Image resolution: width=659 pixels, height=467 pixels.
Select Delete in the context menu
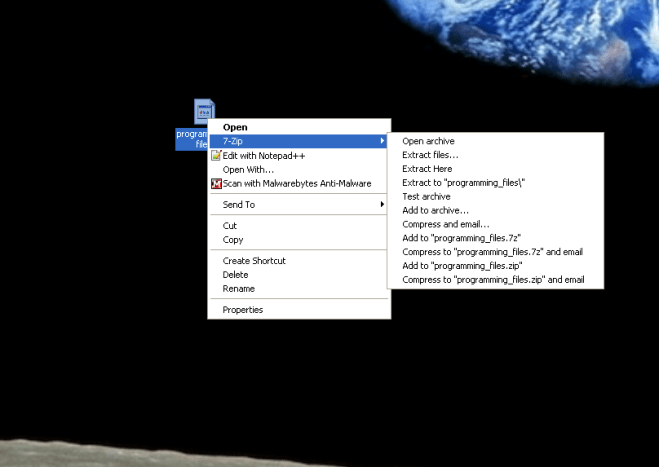[235, 275]
